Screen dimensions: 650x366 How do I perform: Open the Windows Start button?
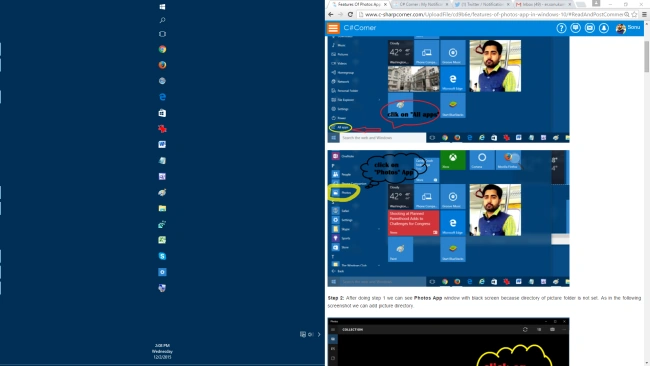tap(162, 7)
